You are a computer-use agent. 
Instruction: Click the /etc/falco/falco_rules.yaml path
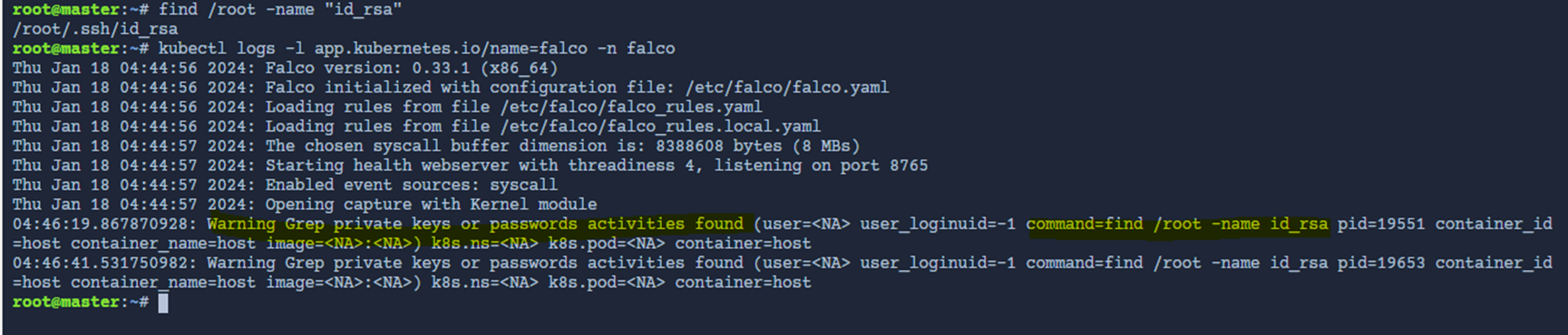pyautogui.click(x=631, y=107)
